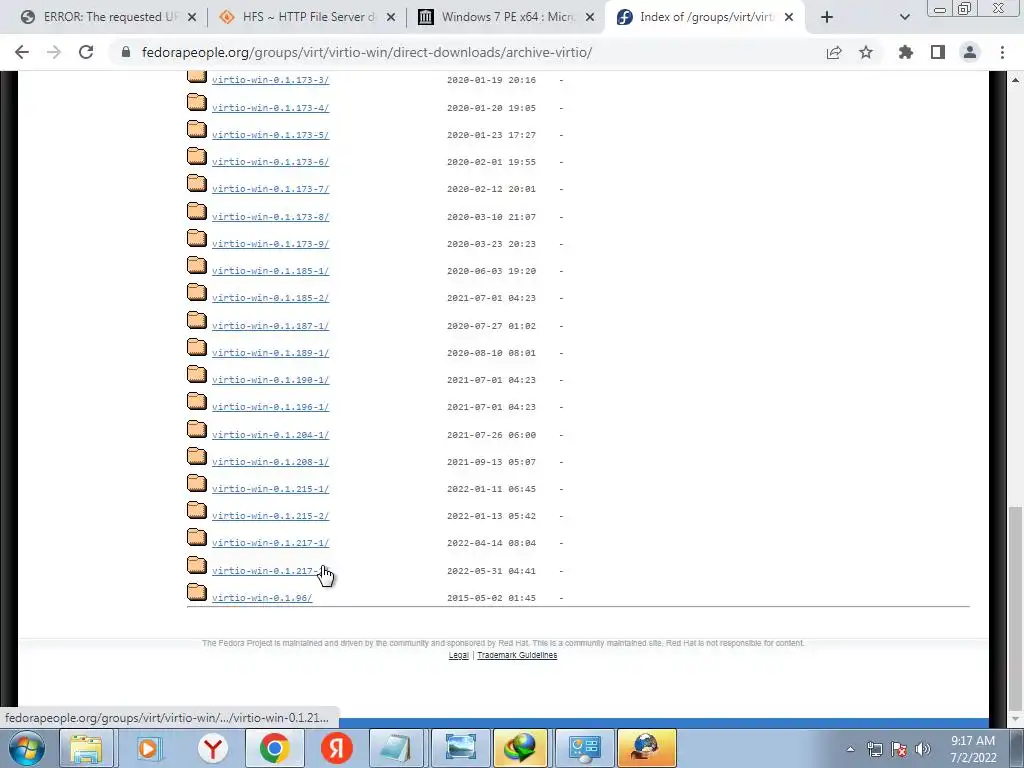Click the address bar URL field
Image resolution: width=1024 pixels, height=768 pixels.
pyautogui.click(x=470, y=52)
